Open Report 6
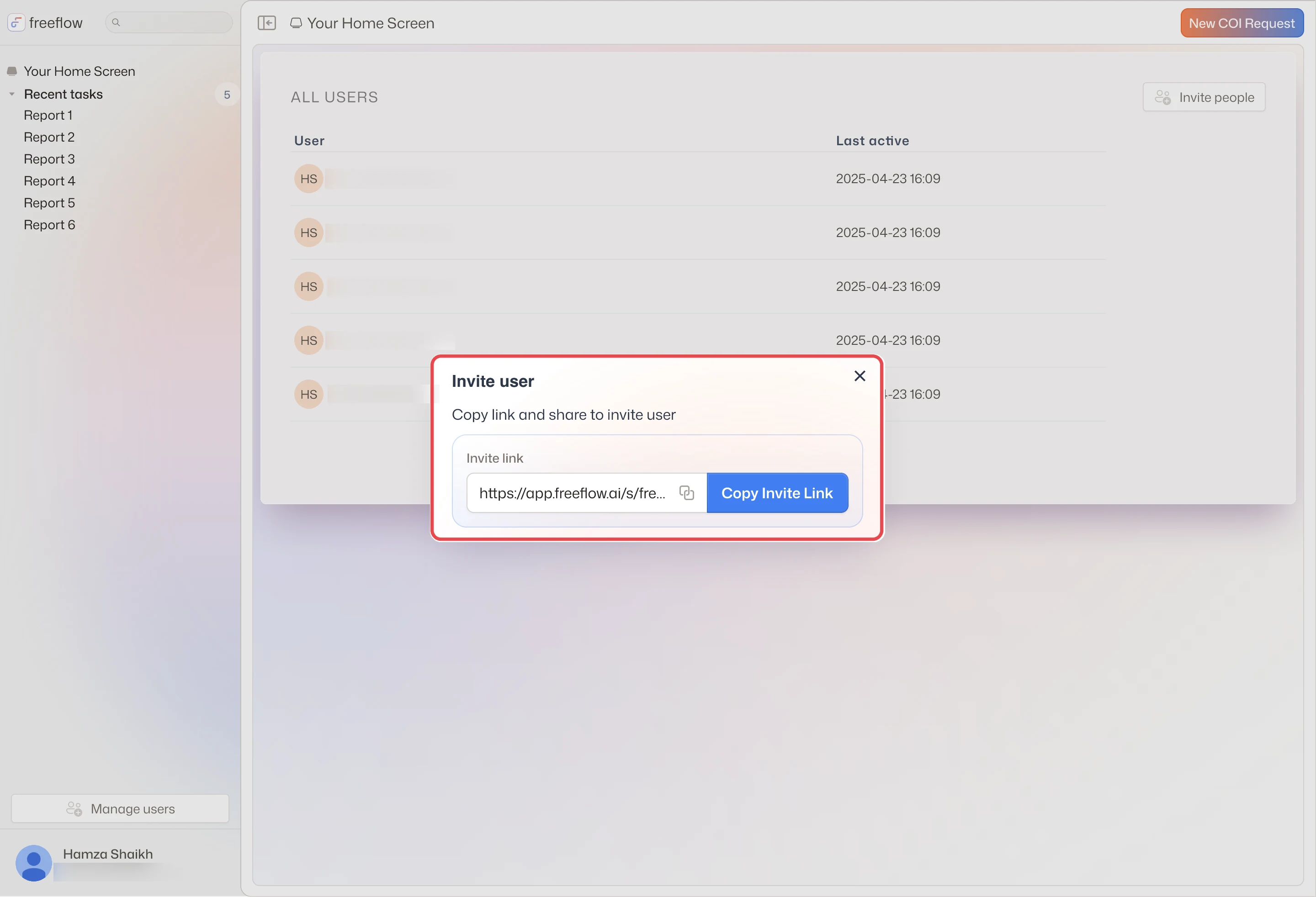Viewport: 1316px width, 897px height. [x=49, y=225]
